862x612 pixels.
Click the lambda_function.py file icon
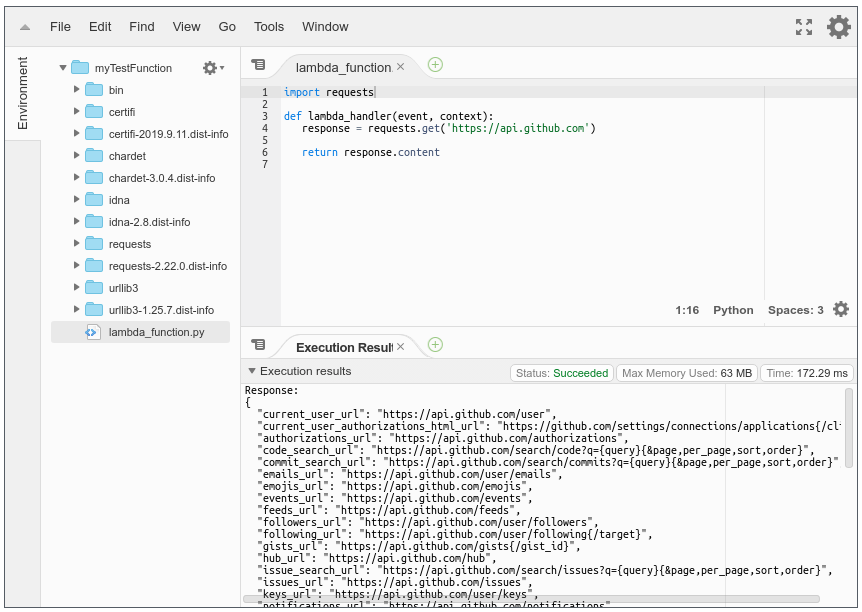(x=93, y=332)
